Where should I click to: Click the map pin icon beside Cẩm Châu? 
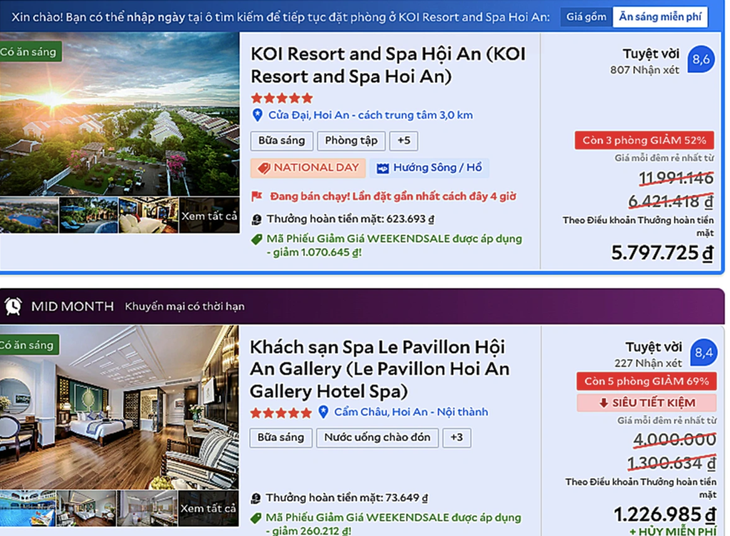323,412
